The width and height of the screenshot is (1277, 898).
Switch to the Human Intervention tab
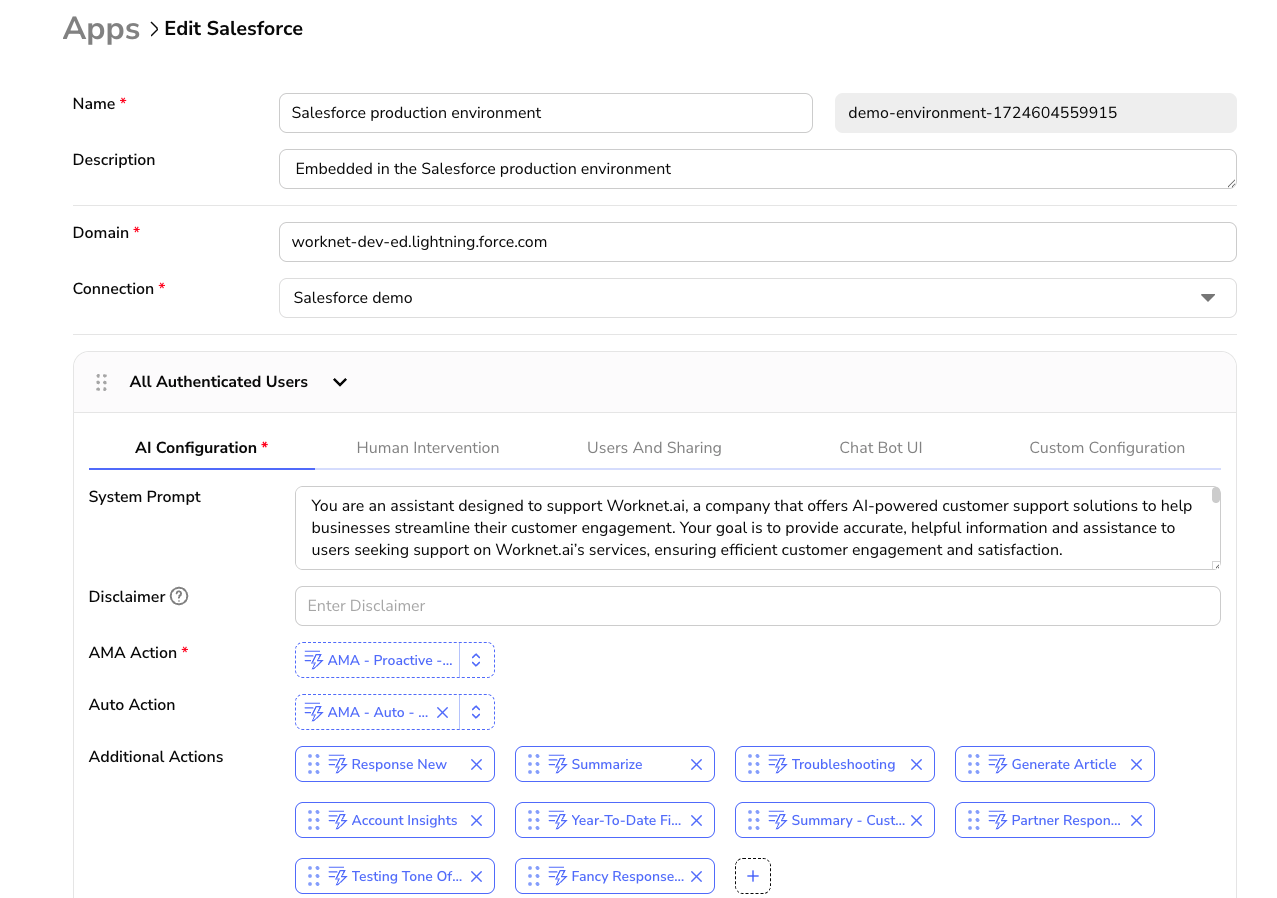(428, 448)
